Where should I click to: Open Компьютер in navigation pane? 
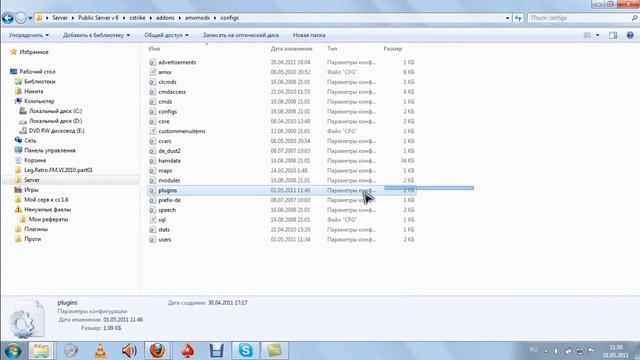(x=39, y=101)
